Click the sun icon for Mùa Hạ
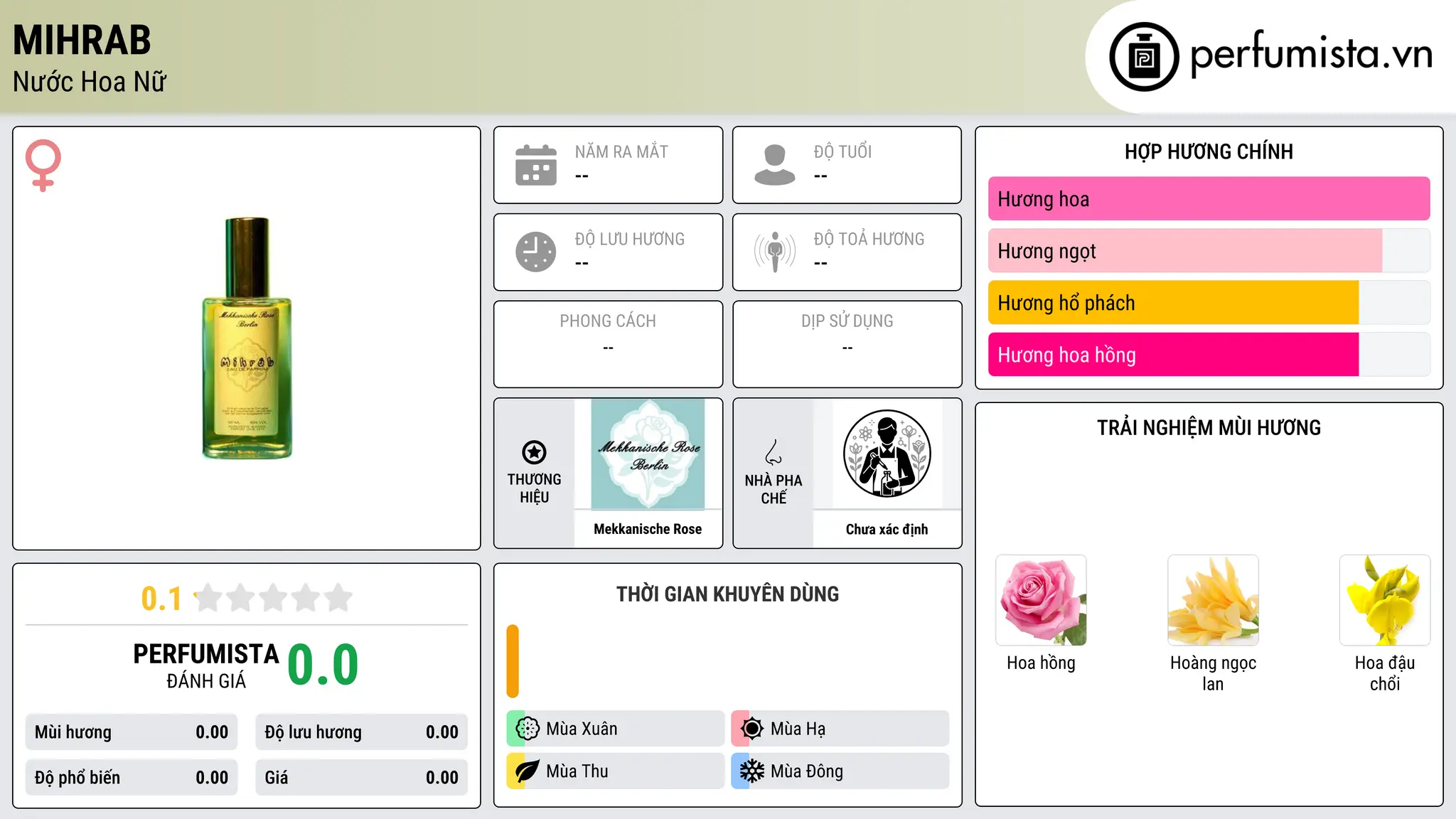The image size is (1456, 819). [x=752, y=729]
